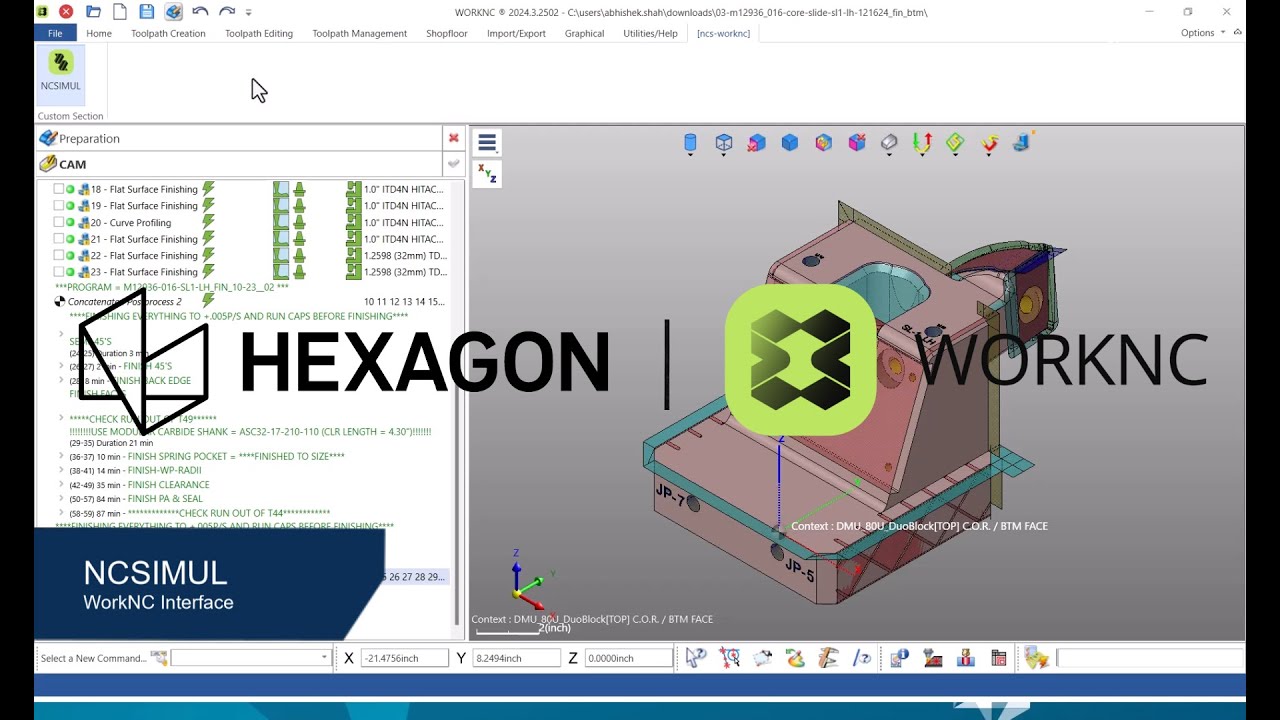Click the red and yellow arrow icon
The image size is (1280, 720).
tap(989, 144)
